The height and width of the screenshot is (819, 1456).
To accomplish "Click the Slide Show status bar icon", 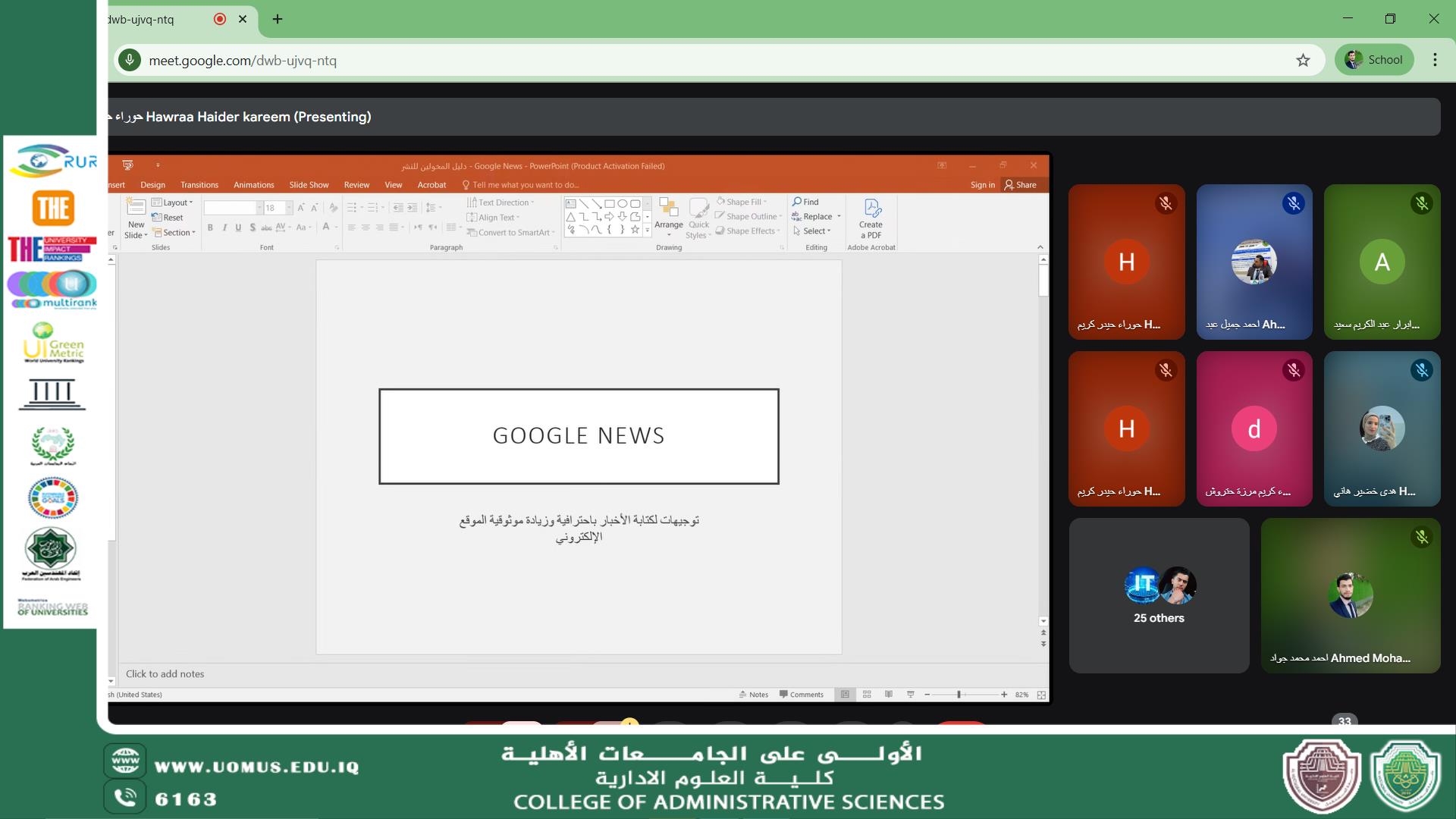I will pos(911,695).
